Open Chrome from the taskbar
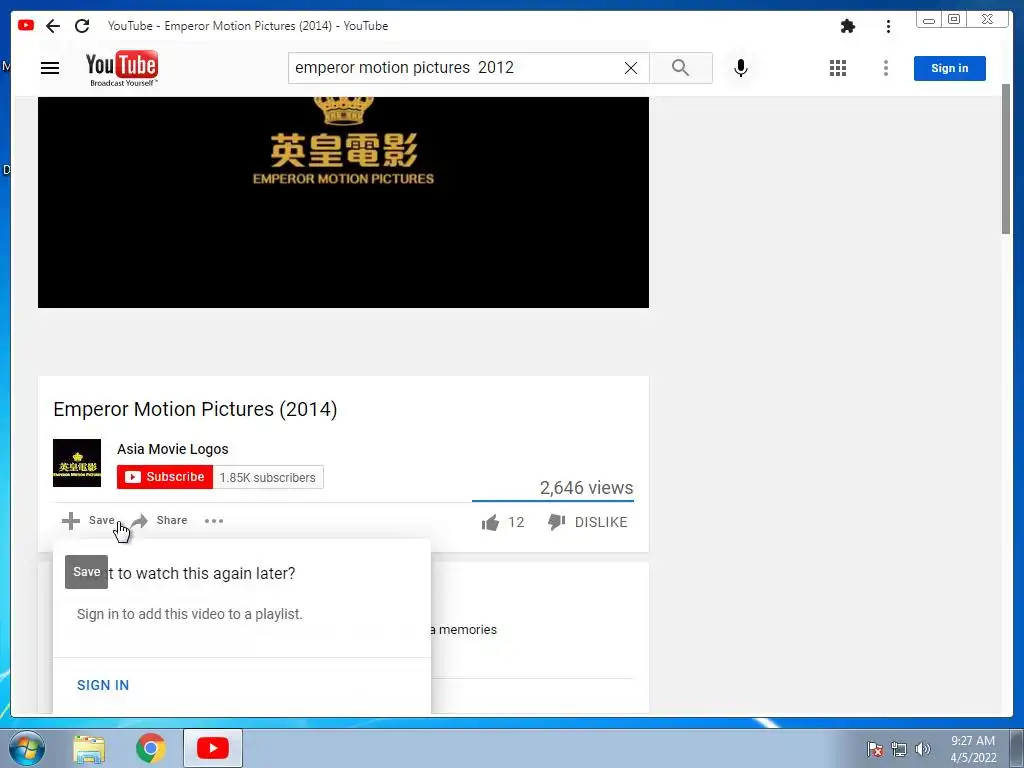The width and height of the screenshot is (1024, 768). (x=150, y=748)
